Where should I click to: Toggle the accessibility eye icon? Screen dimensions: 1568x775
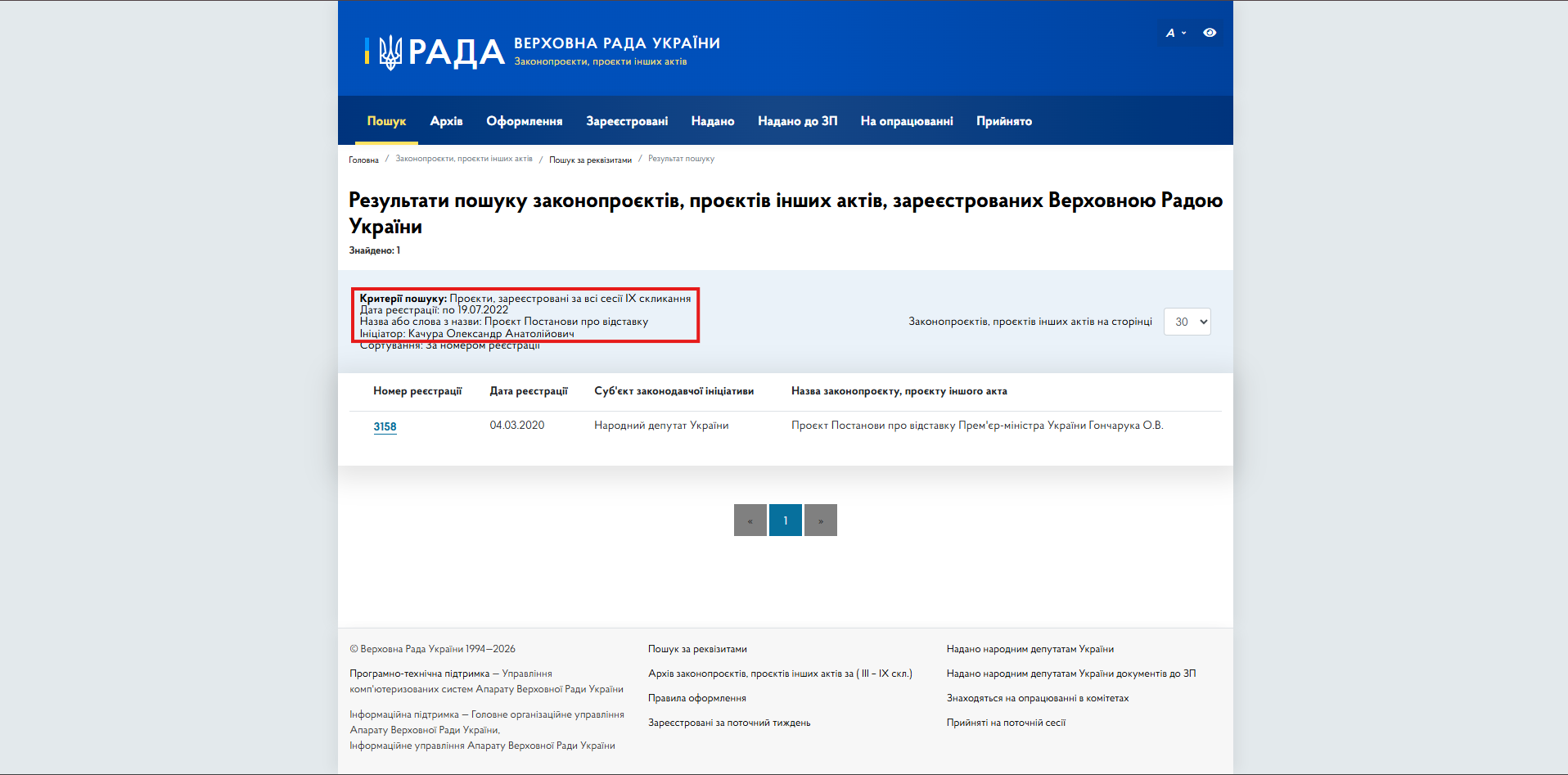pos(1210,33)
